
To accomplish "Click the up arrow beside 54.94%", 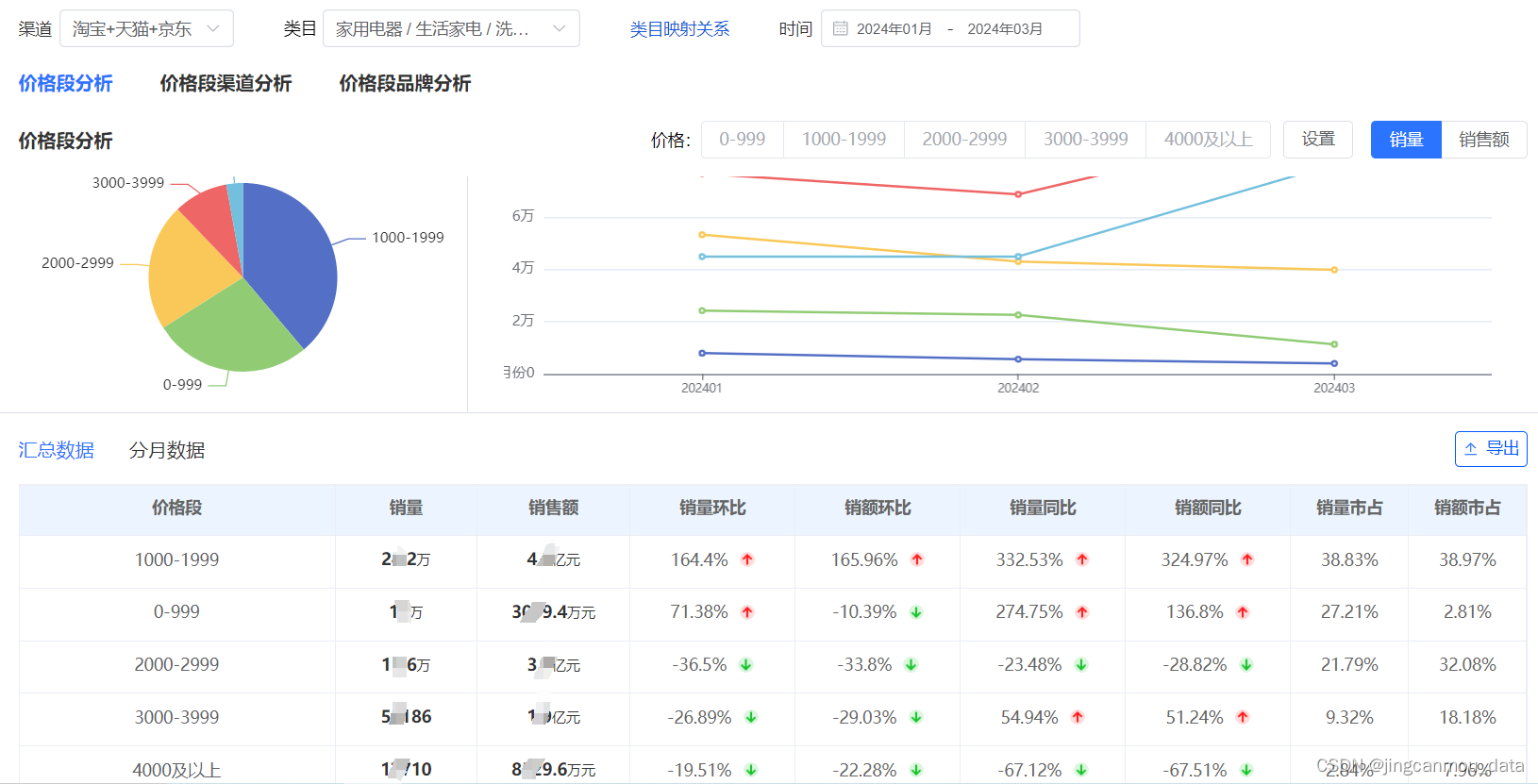I will tap(1078, 717).
